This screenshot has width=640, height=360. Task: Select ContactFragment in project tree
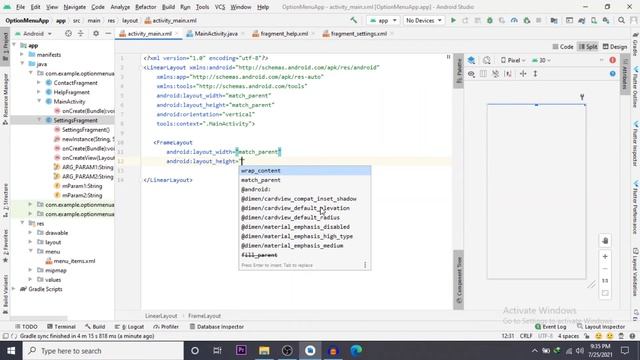tap(76, 83)
